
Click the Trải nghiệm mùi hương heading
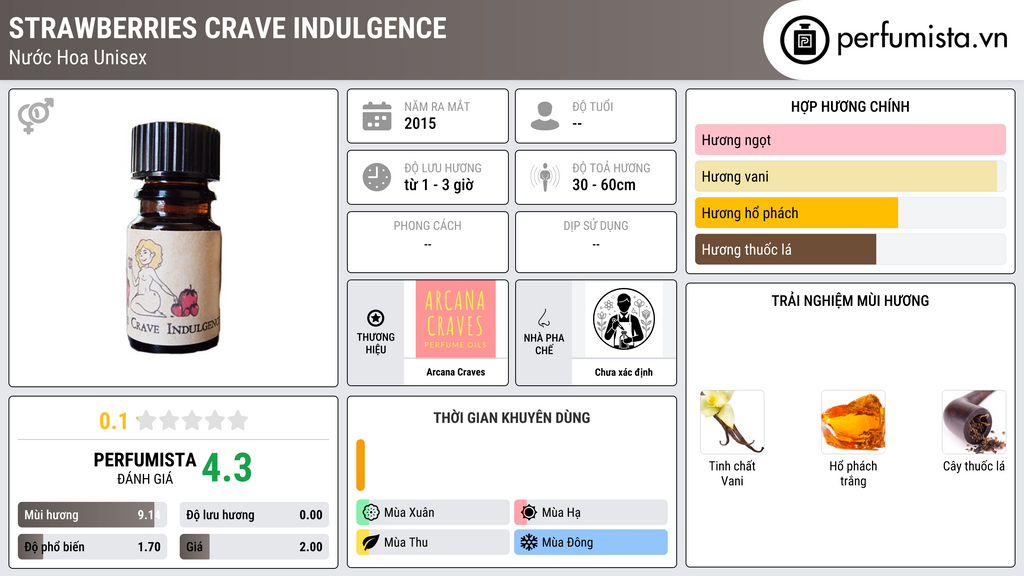click(x=850, y=301)
